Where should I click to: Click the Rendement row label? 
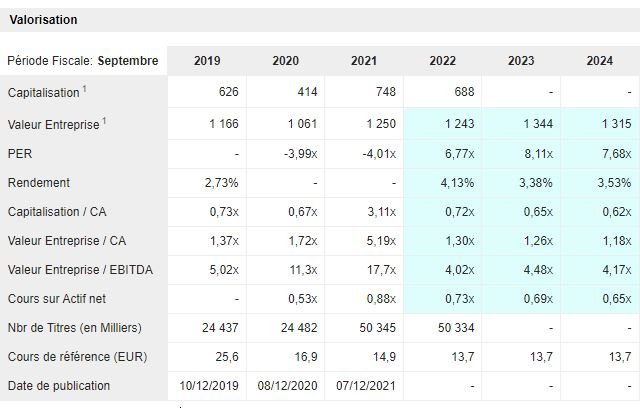click(39, 184)
